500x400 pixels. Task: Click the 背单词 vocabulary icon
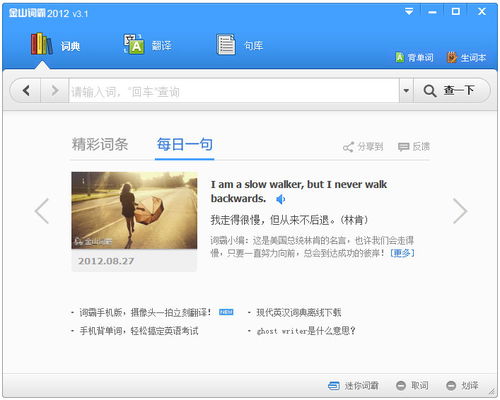[x=400, y=57]
